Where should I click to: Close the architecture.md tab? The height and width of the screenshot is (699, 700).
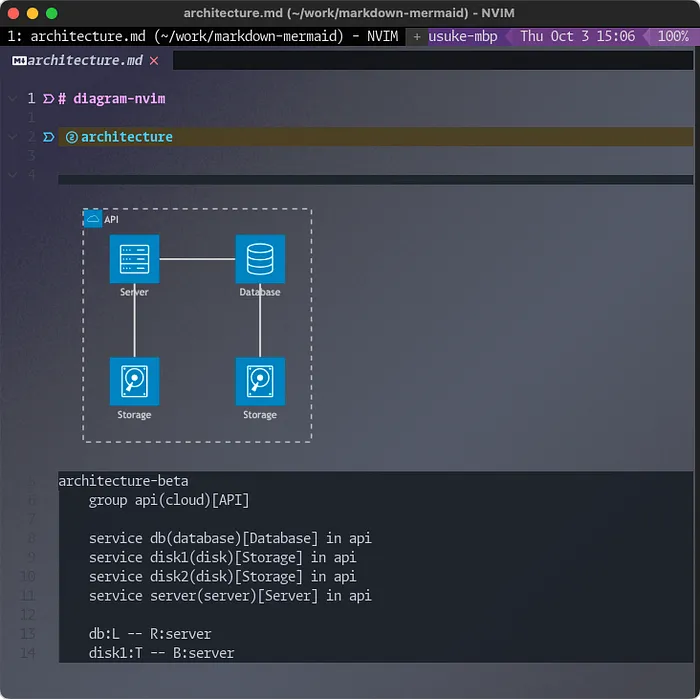click(154, 60)
